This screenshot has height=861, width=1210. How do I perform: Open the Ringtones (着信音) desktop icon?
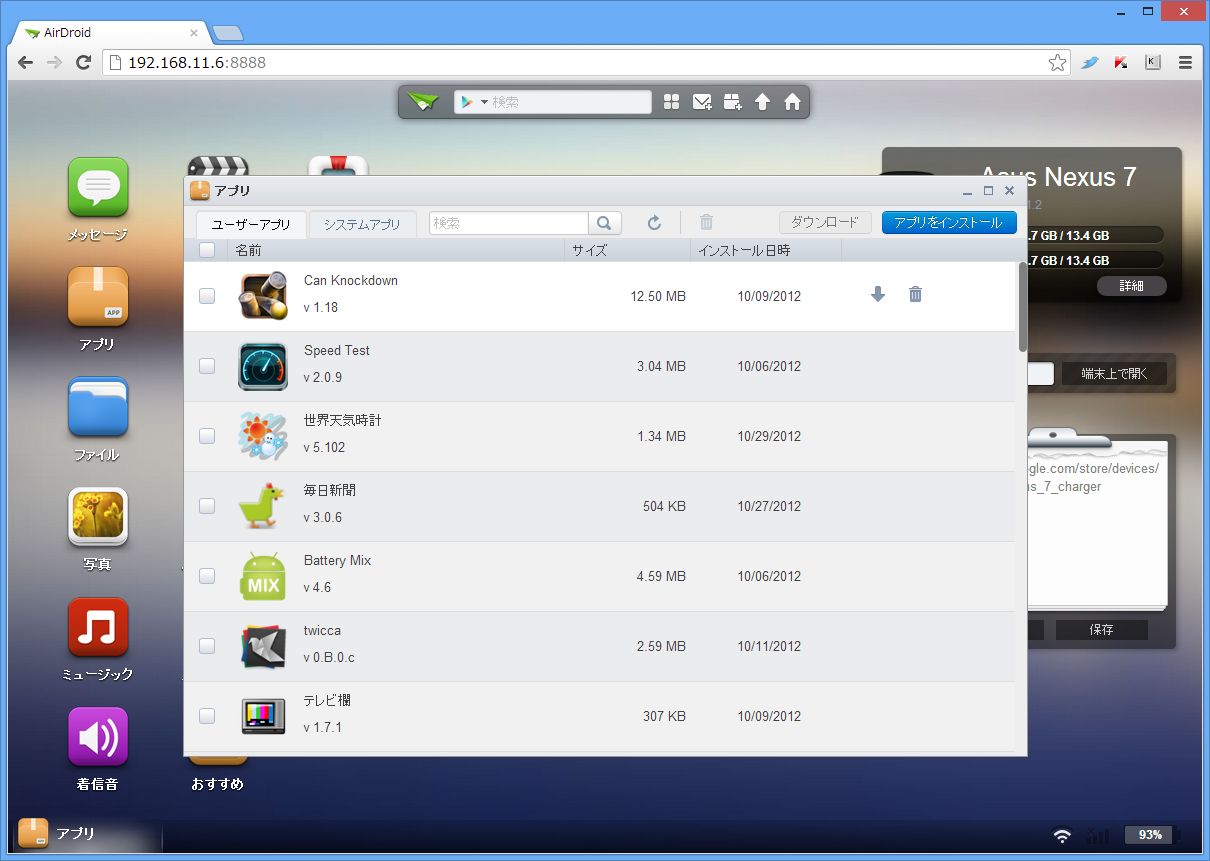coord(98,737)
